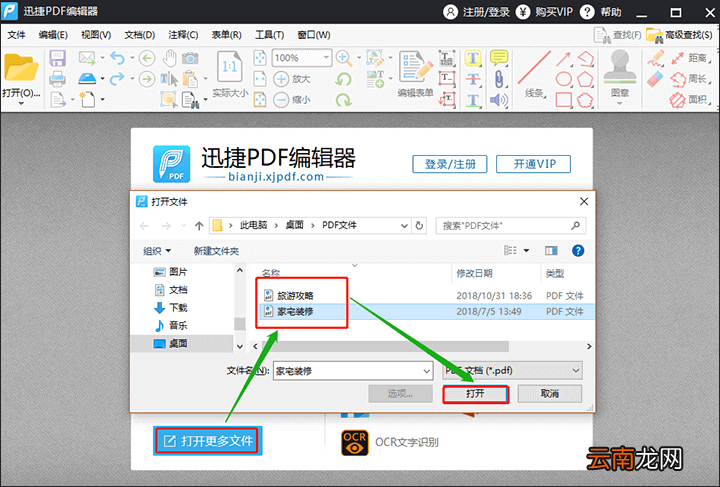Click the large Open folder icon

coord(21,67)
